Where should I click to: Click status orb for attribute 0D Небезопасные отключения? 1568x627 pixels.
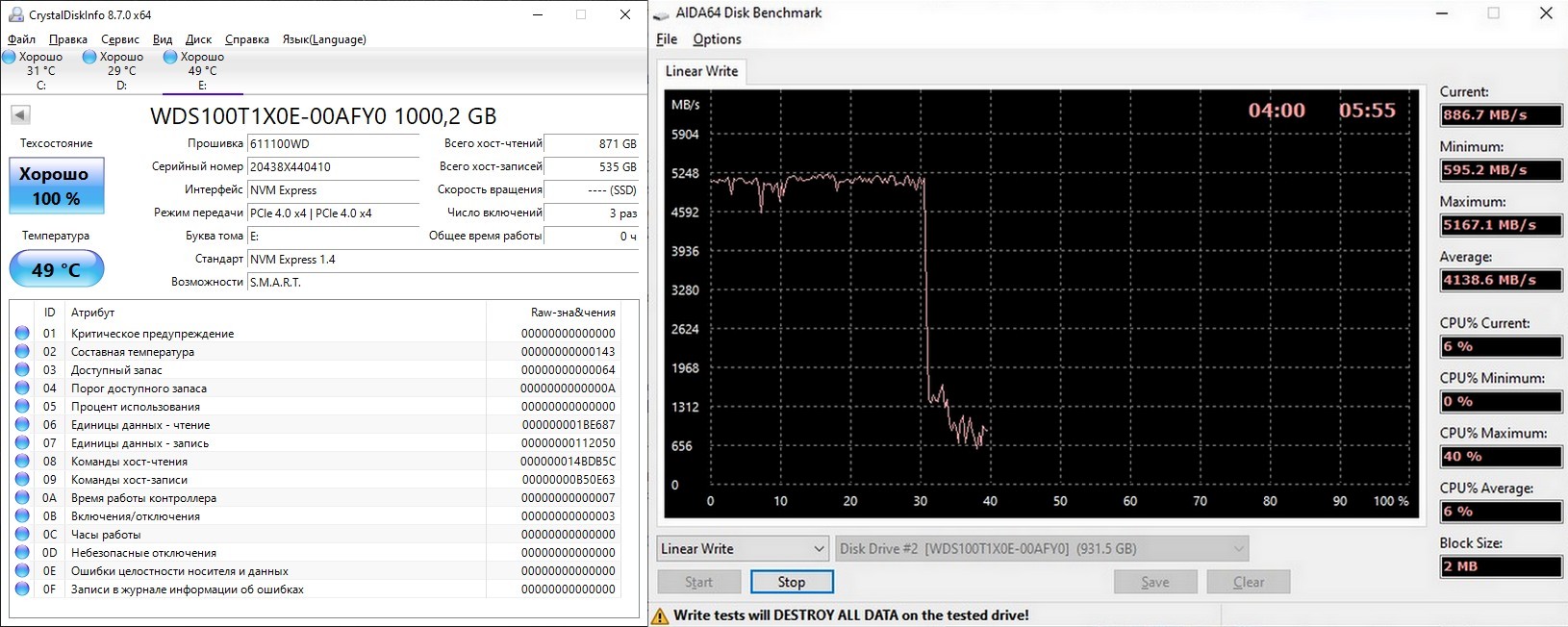(x=22, y=552)
